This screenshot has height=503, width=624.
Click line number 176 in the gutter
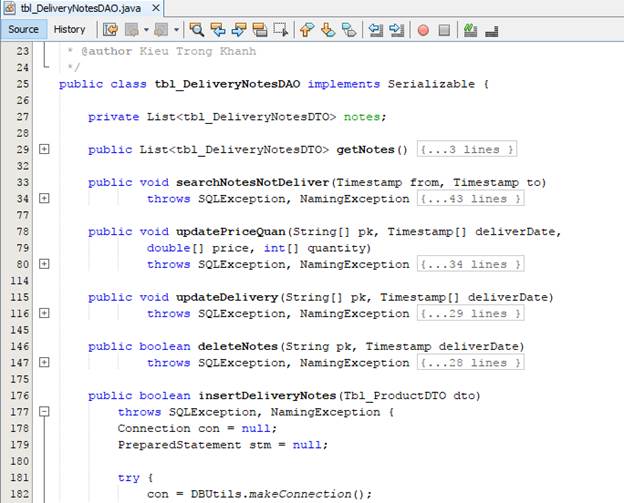[x=20, y=395]
